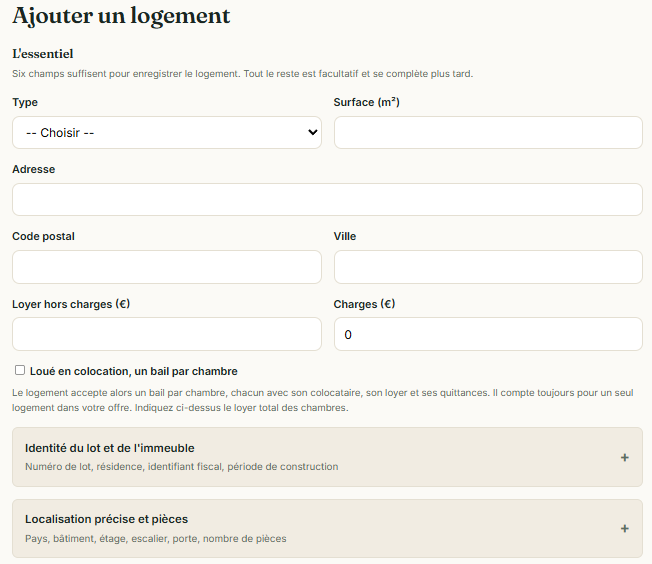Expand "Identité du lot et de l'immeuble" section
652x564 pixels.
327,457
